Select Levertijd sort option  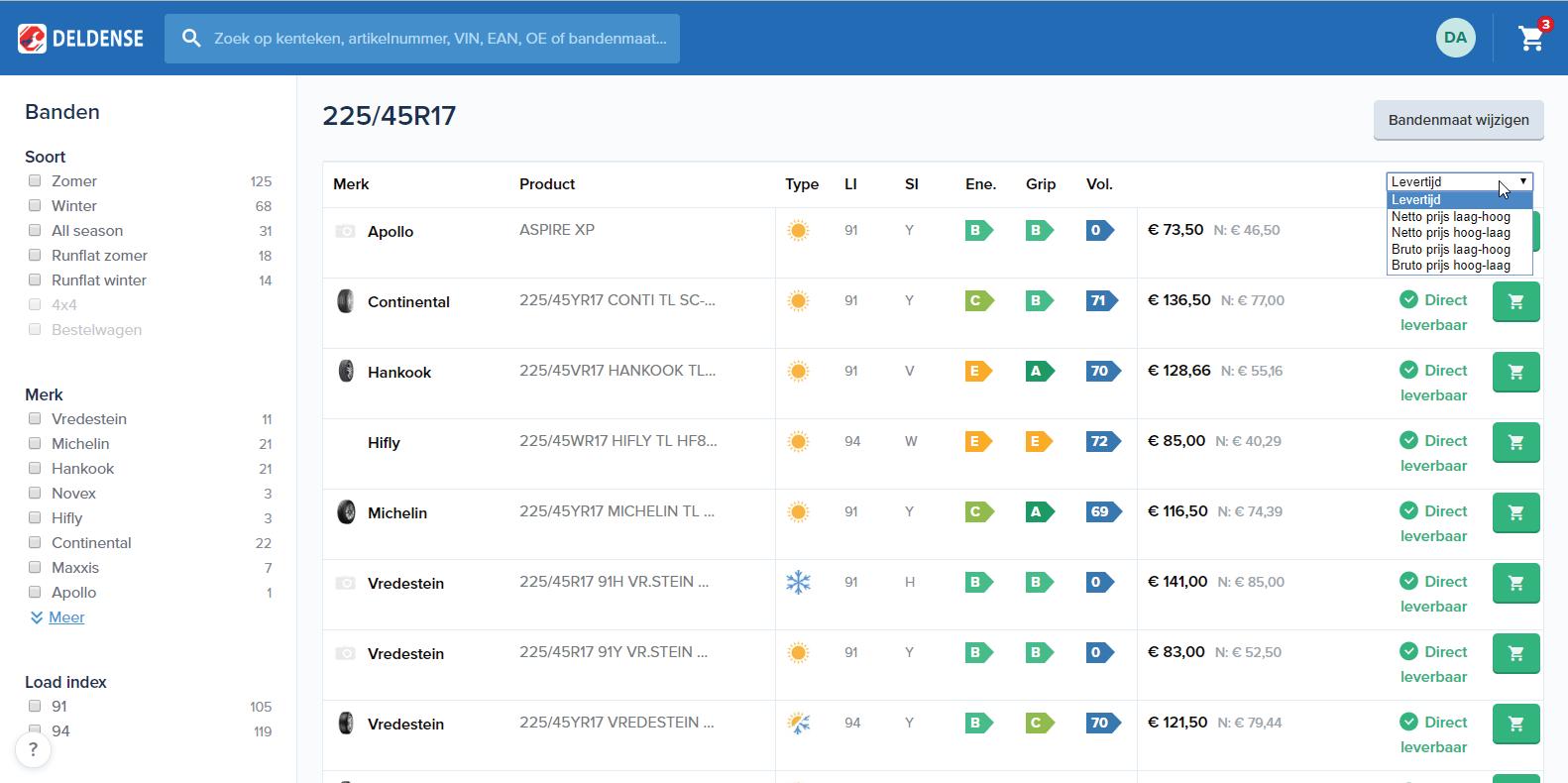pos(1459,200)
